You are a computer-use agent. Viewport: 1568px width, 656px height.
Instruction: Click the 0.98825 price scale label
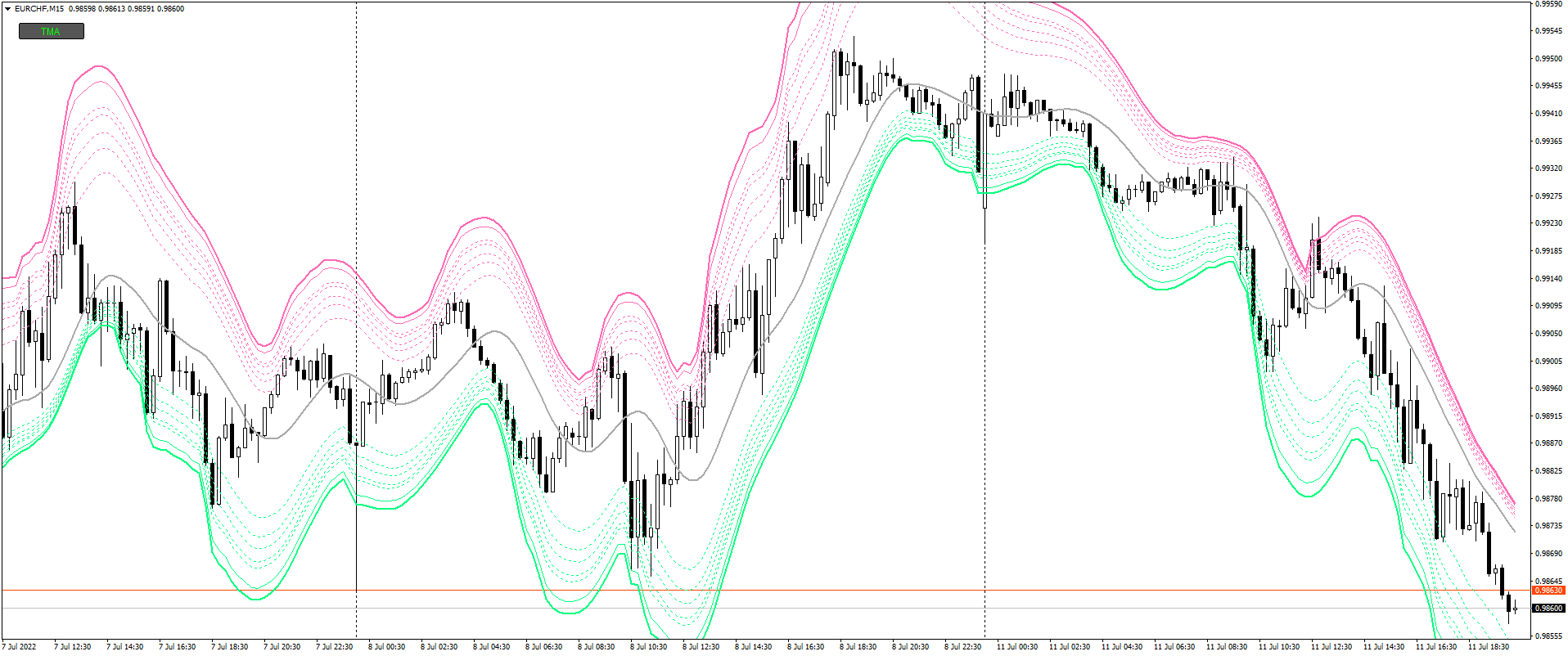click(x=1548, y=471)
